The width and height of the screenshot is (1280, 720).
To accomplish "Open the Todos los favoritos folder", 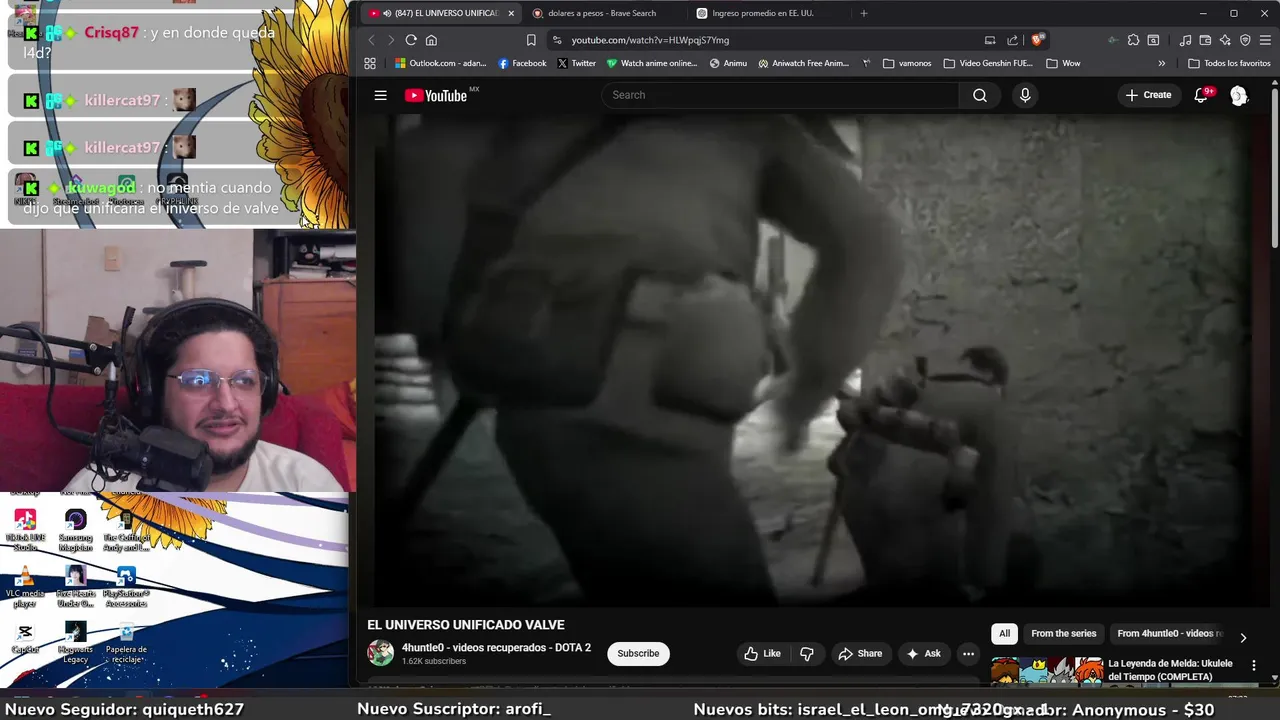I will point(1229,63).
